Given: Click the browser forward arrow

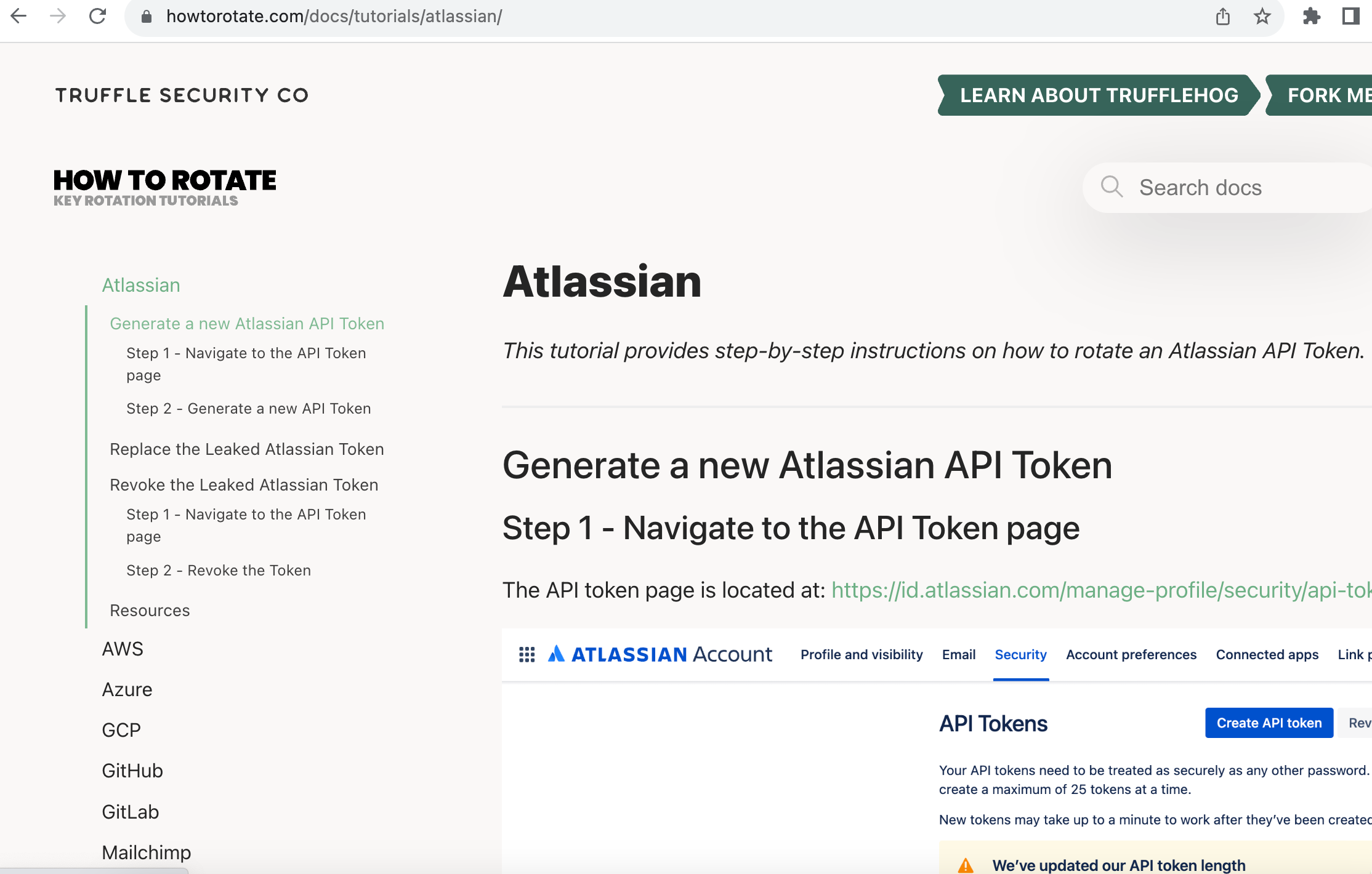Looking at the screenshot, I should coord(58,16).
